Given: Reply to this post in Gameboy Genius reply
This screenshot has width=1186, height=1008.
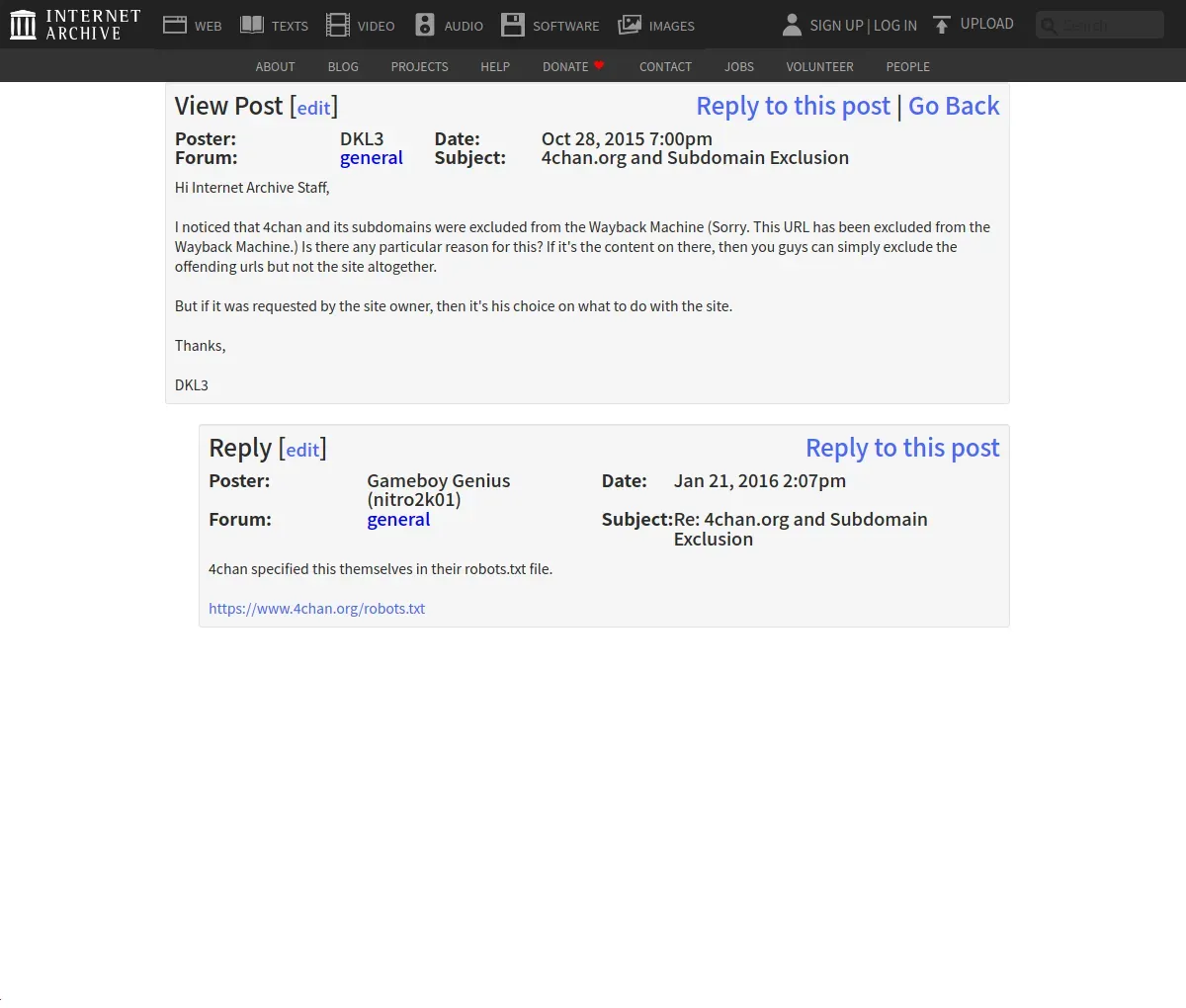Looking at the screenshot, I should pyautogui.click(x=902, y=448).
